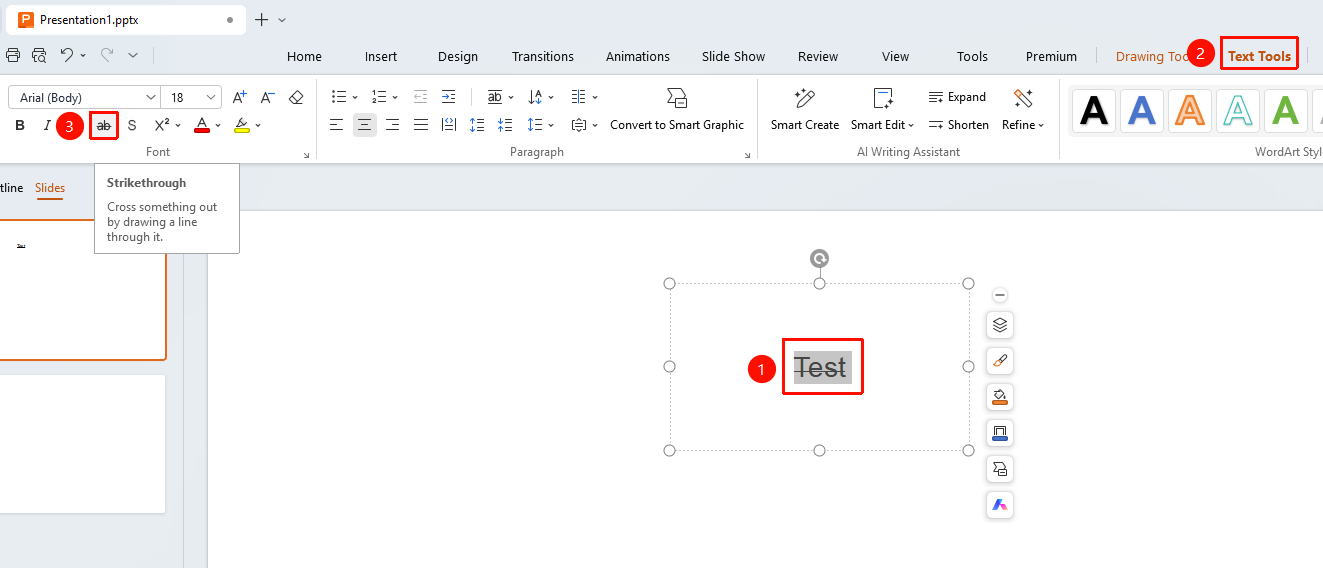Apply teal outline WordArt style

(1238, 111)
